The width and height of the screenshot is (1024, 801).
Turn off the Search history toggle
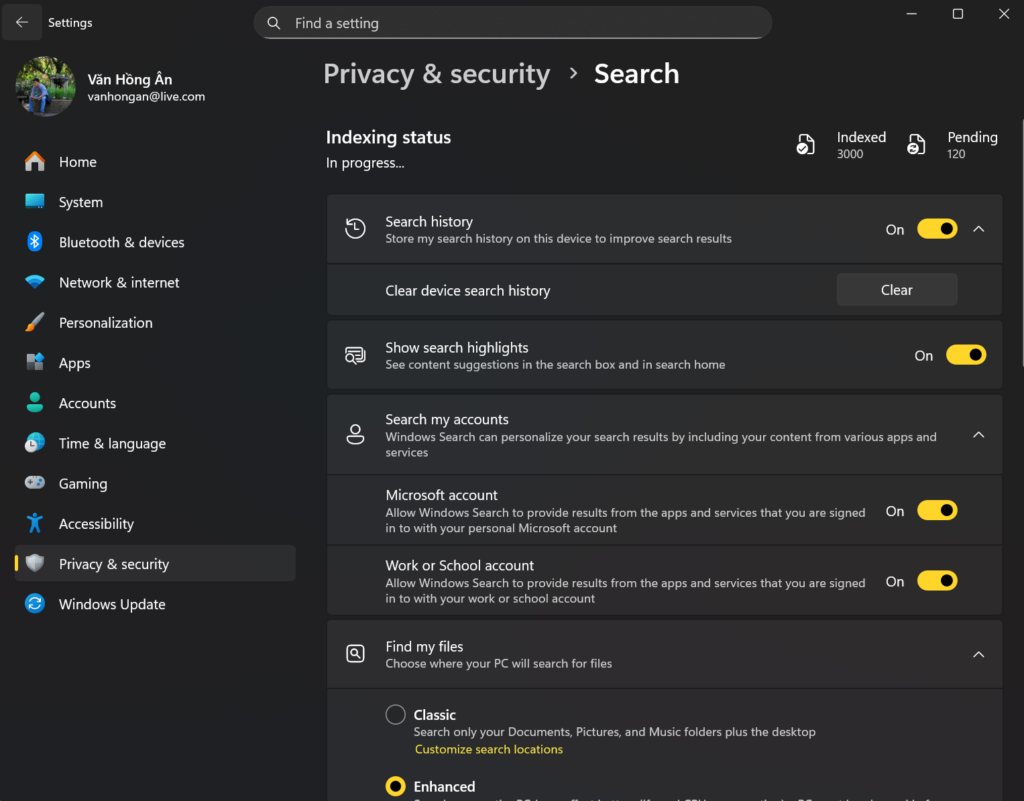(937, 229)
